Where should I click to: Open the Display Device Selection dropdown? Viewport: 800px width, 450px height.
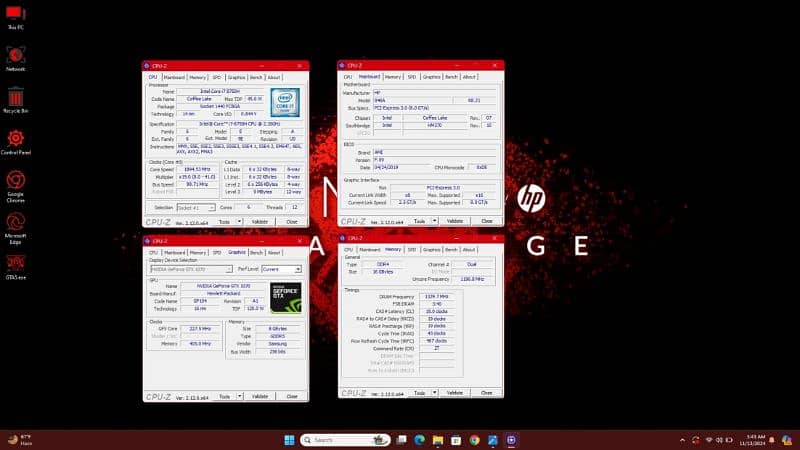point(189,269)
